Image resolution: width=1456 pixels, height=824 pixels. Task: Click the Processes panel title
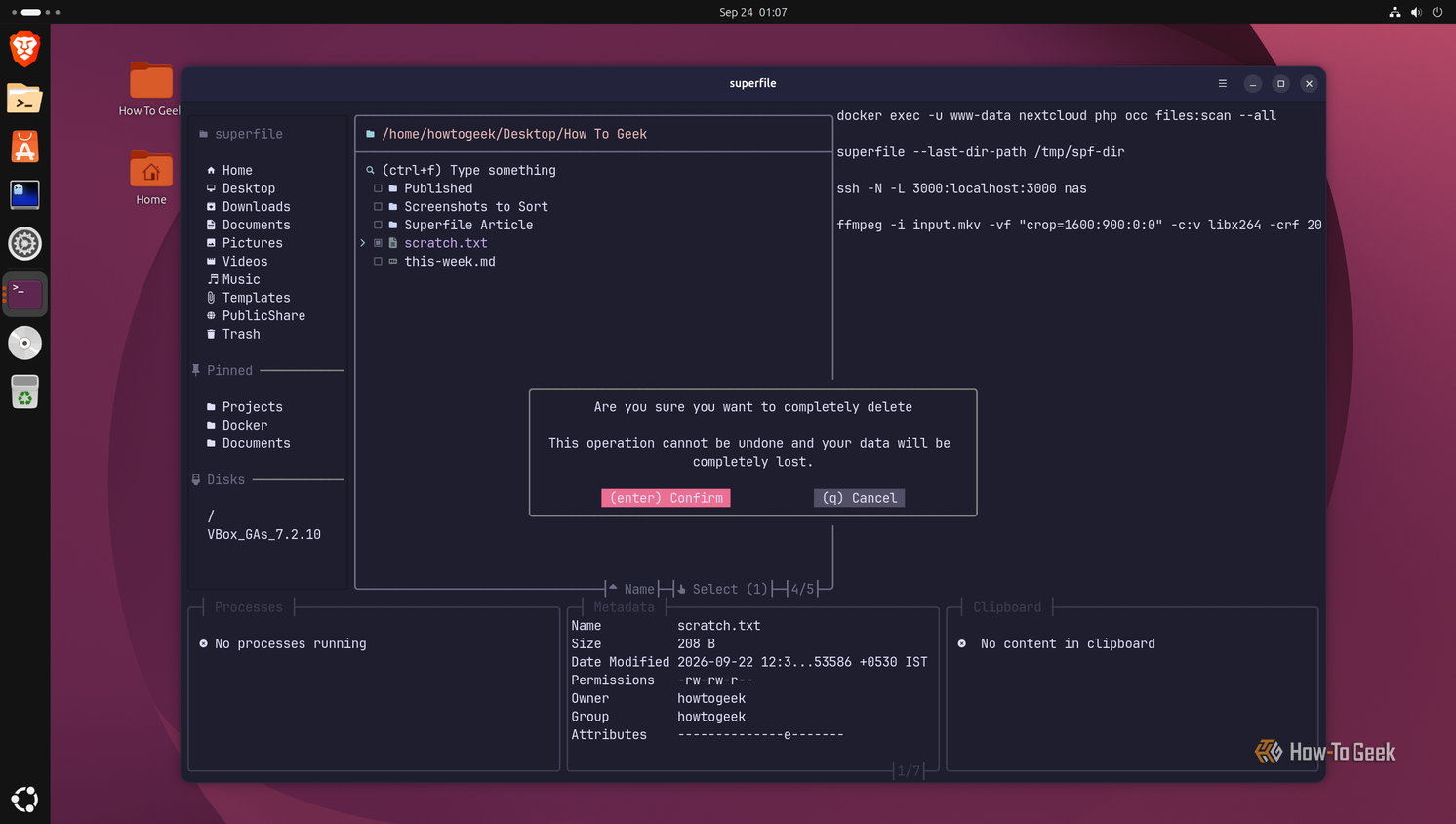249,607
